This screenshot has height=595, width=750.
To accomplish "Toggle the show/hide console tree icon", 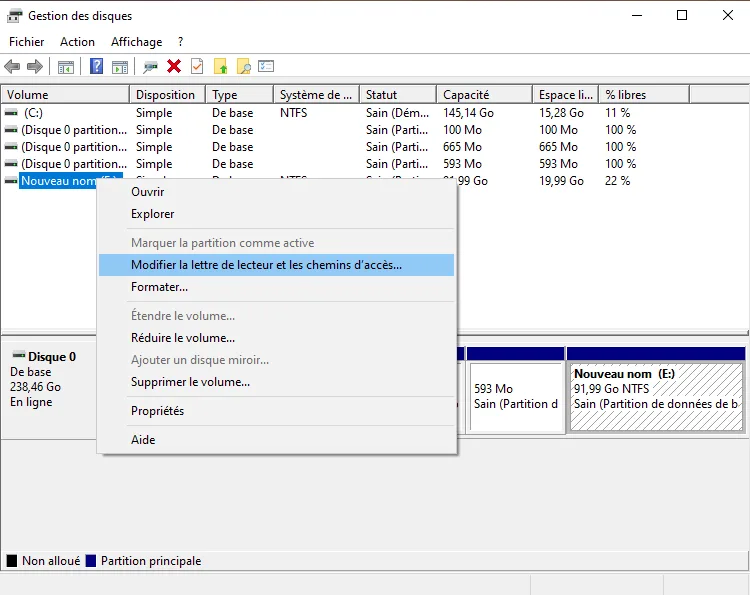I will (66, 67).
